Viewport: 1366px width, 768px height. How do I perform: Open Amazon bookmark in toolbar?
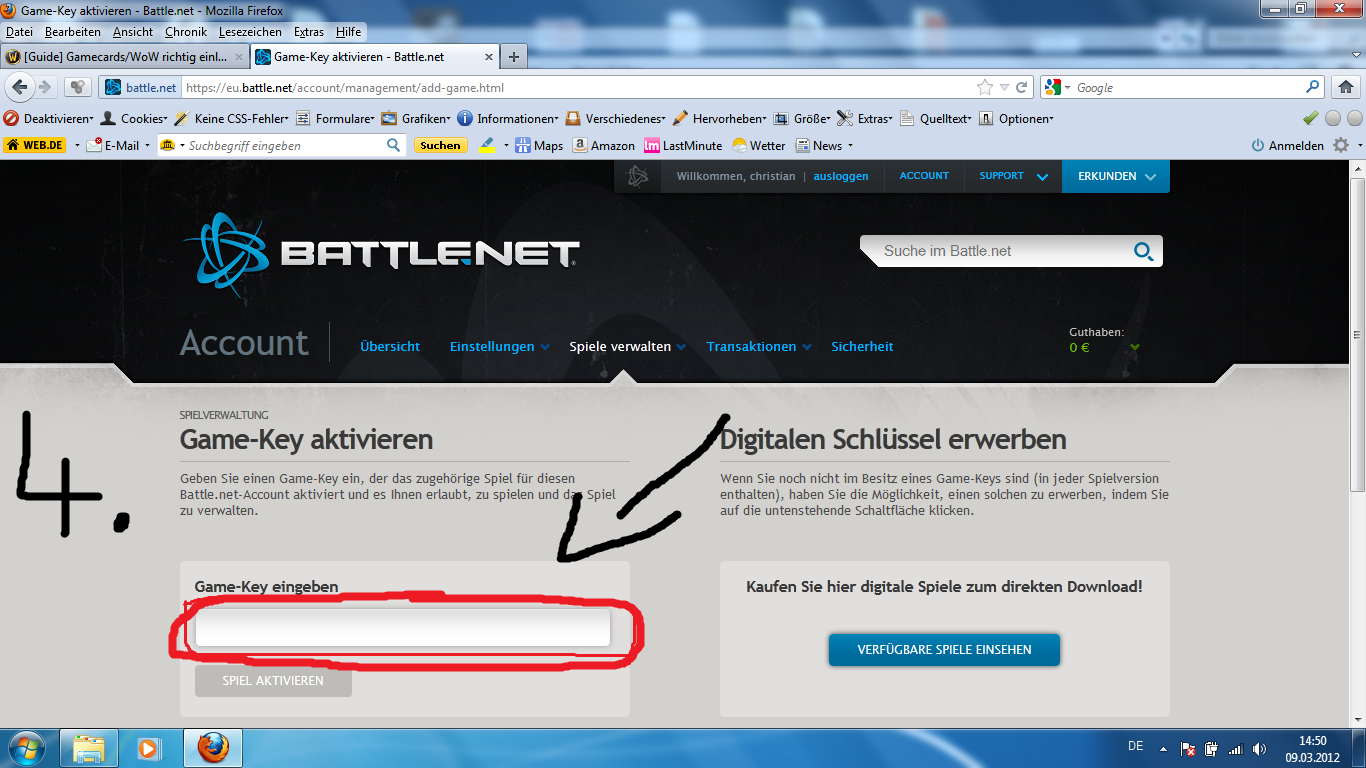coord(603,146)
